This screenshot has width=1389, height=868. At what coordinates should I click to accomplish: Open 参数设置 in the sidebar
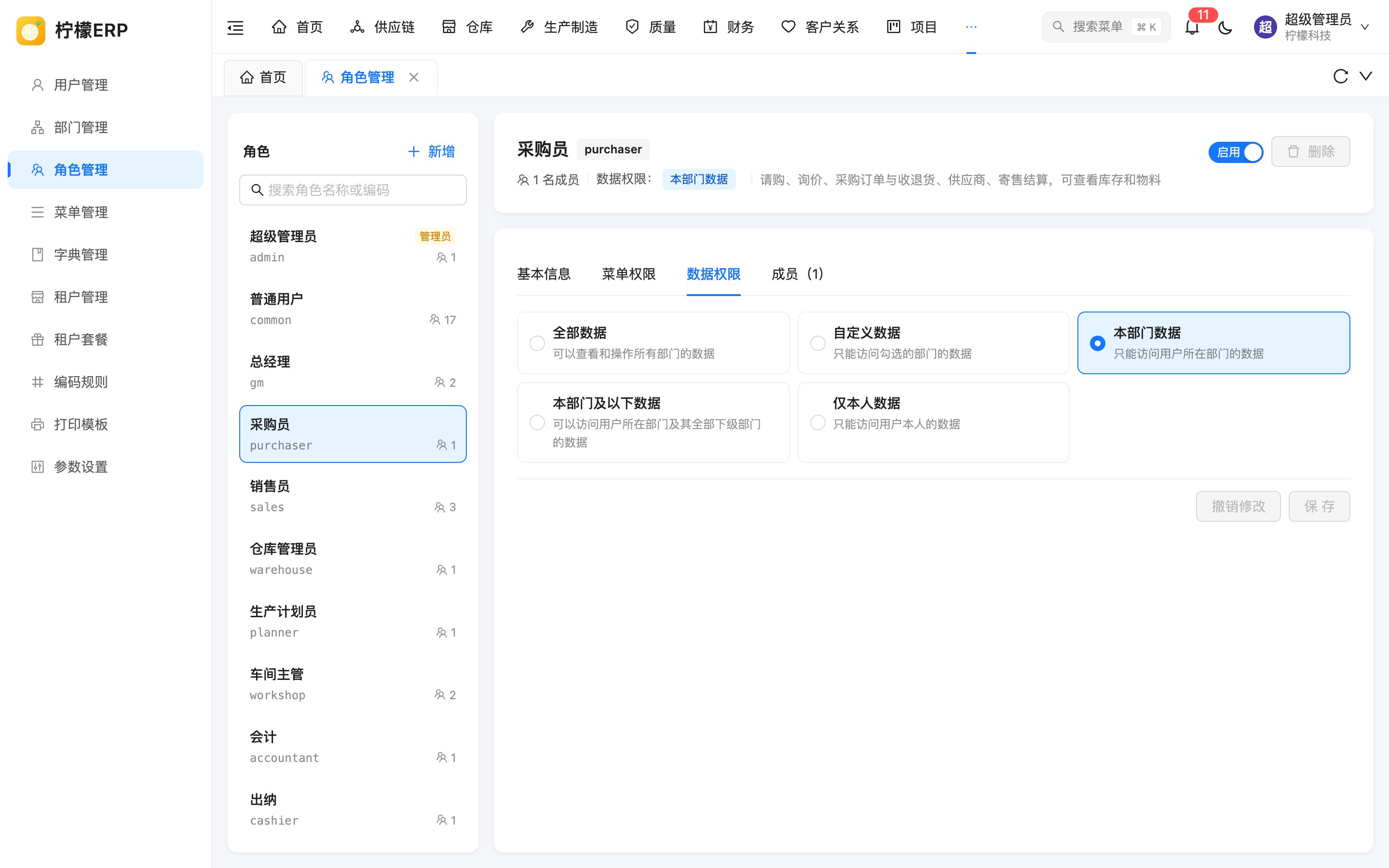click(106, 467)
